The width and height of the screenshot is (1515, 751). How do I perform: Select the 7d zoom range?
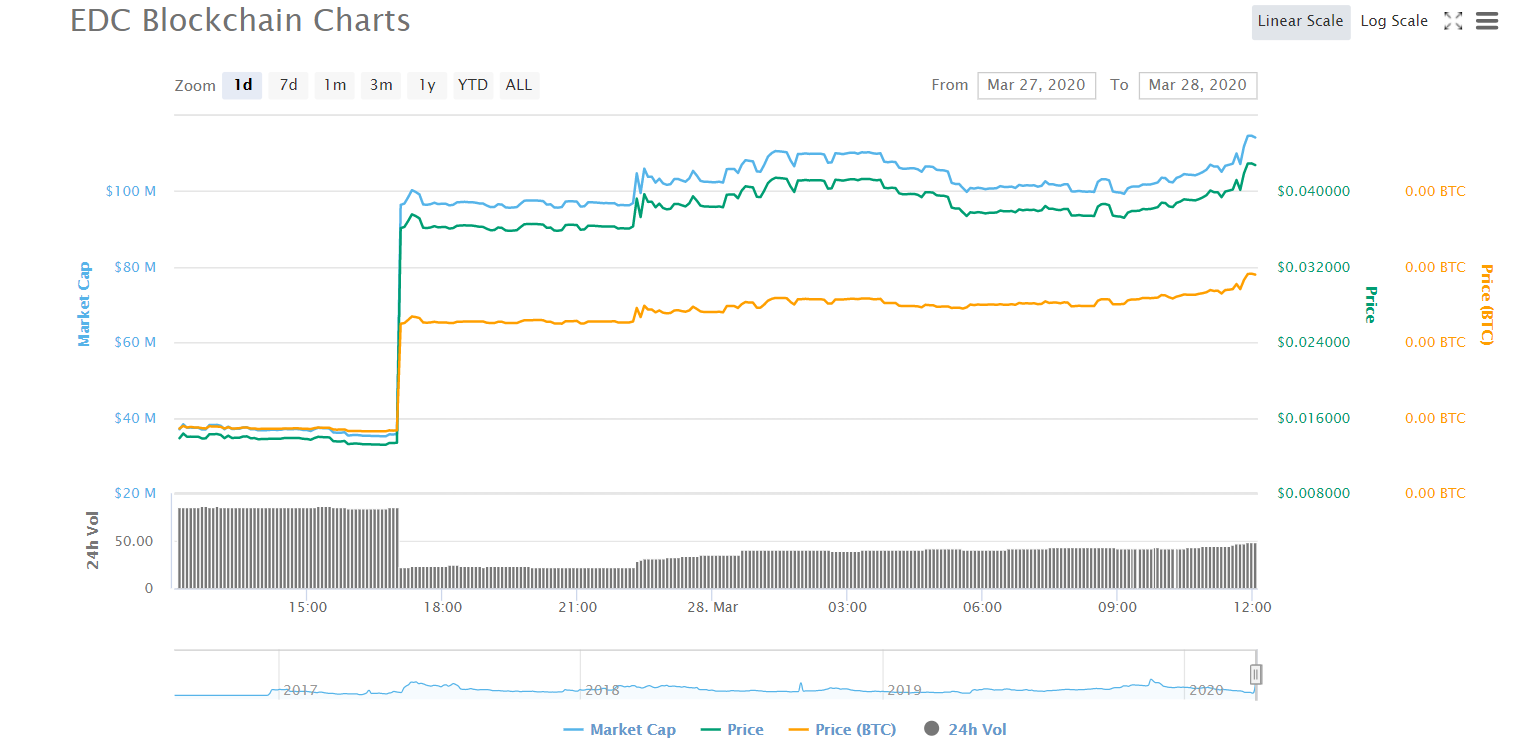click(x=288, y=85)
